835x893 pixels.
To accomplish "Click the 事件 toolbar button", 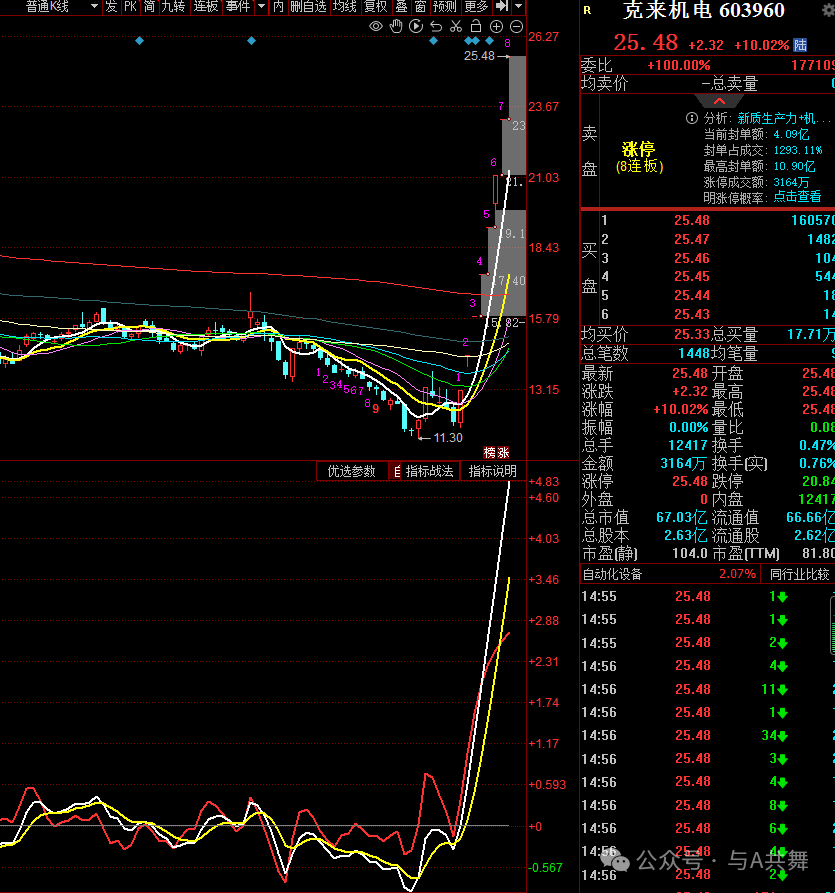I will point(238,7).
